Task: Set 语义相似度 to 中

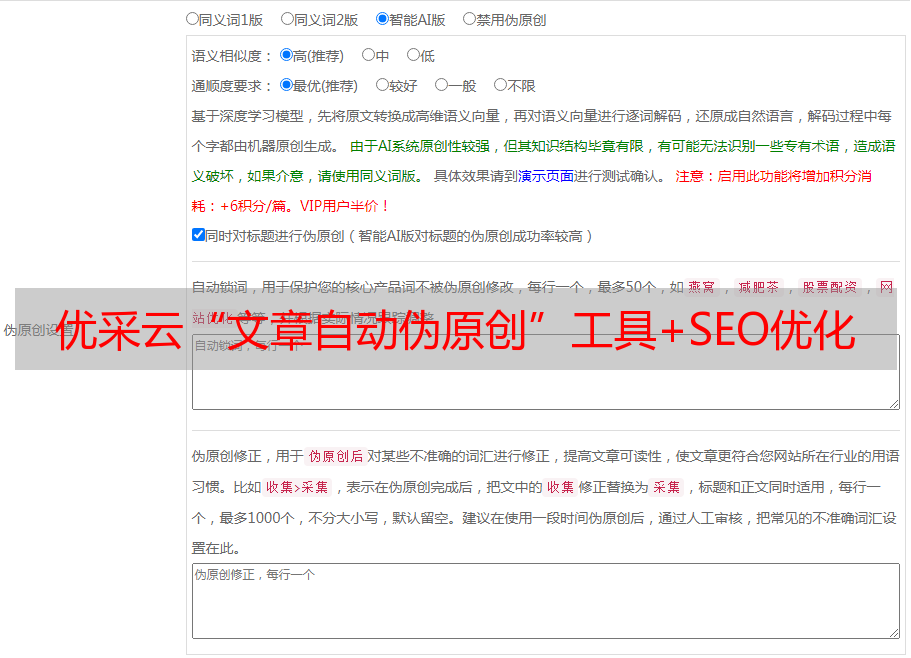Action: (x=368, y=55)
